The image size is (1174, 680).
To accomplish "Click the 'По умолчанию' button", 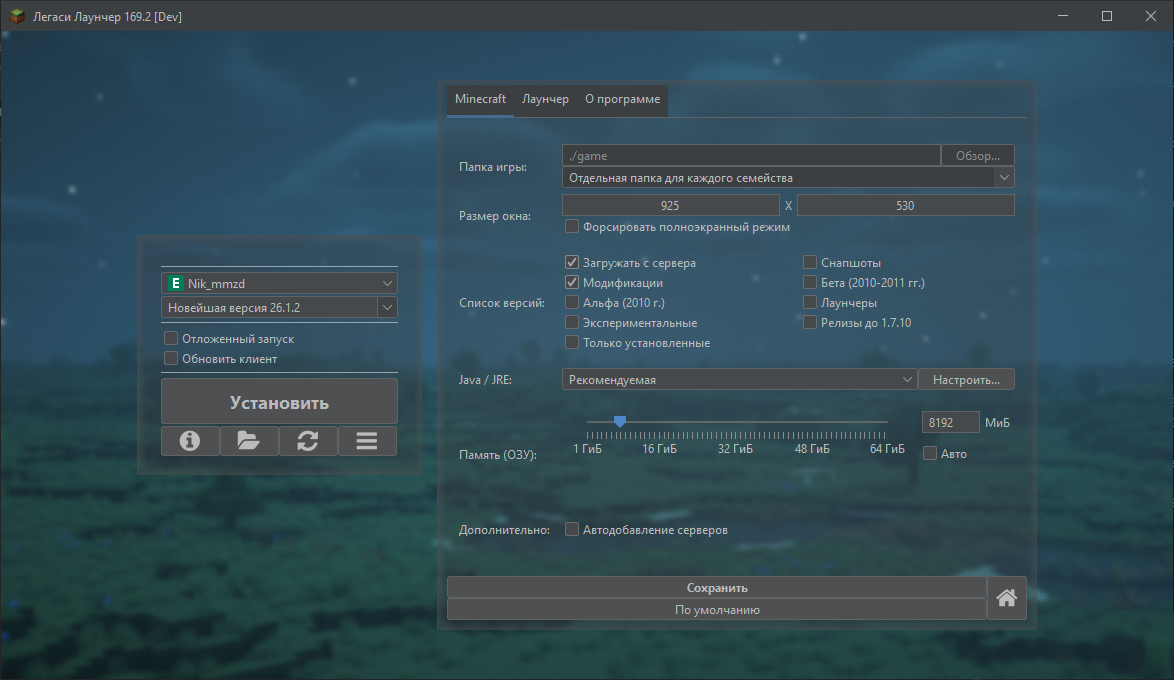I will click(x=717, y=610).
